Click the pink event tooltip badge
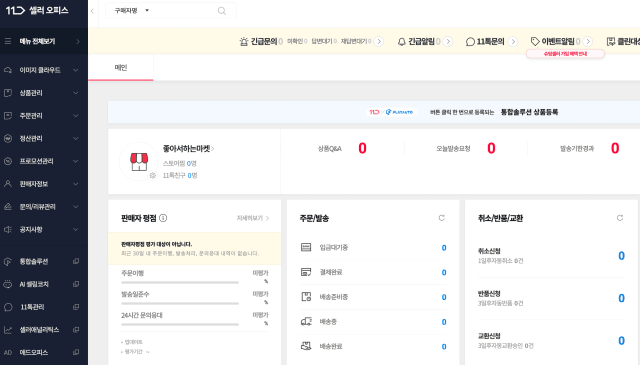Screen dimensions: 640x365 565,54
